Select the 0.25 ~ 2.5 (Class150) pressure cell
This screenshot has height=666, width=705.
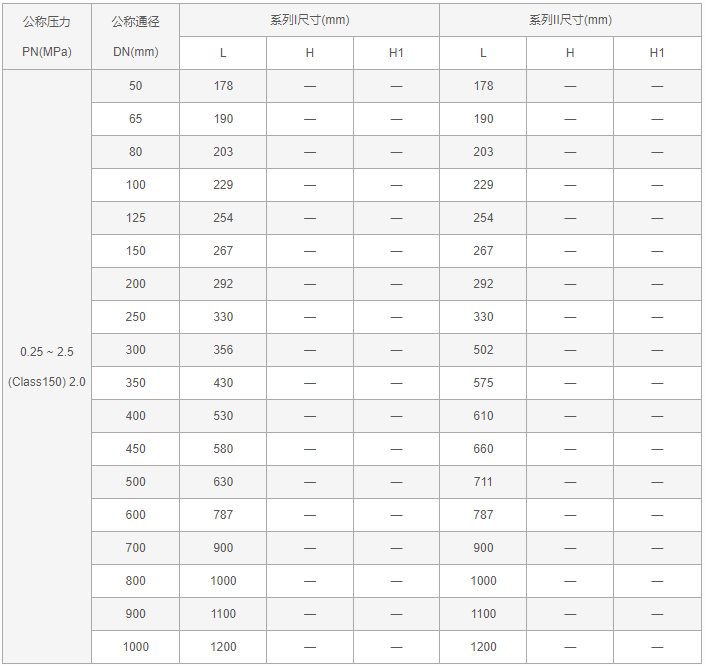coord(47,366)
